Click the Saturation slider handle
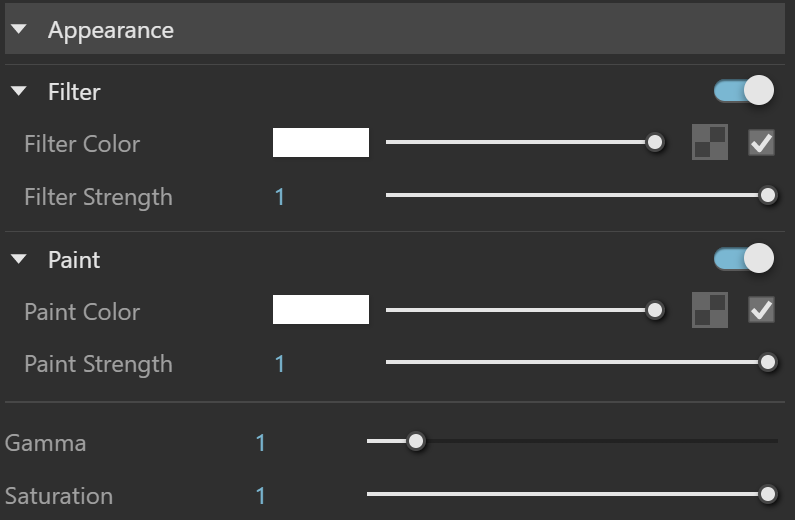The width and height of the screenshot is (795, 520). (768, 494)
